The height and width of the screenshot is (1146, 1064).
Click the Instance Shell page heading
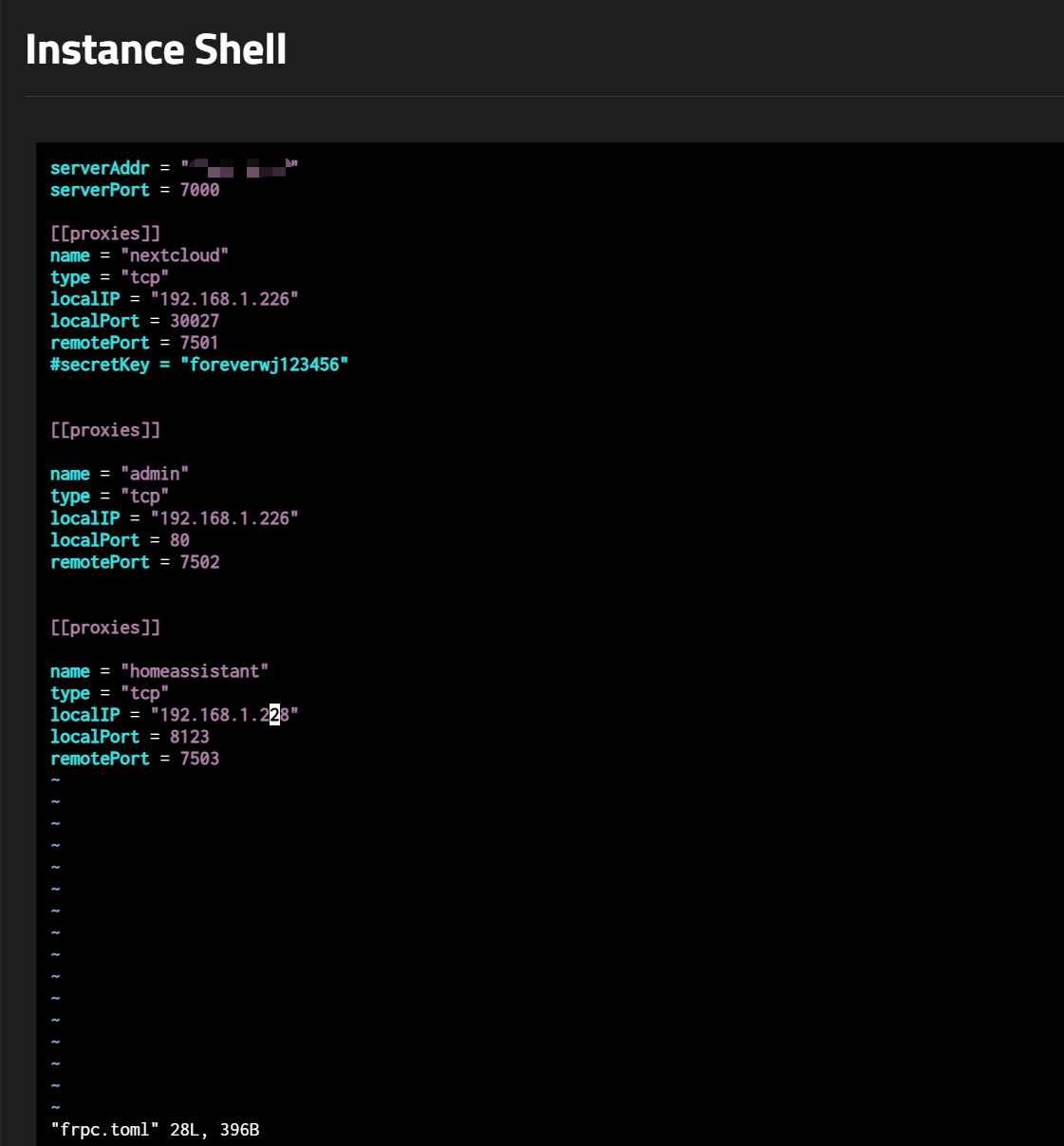[156, 49]
